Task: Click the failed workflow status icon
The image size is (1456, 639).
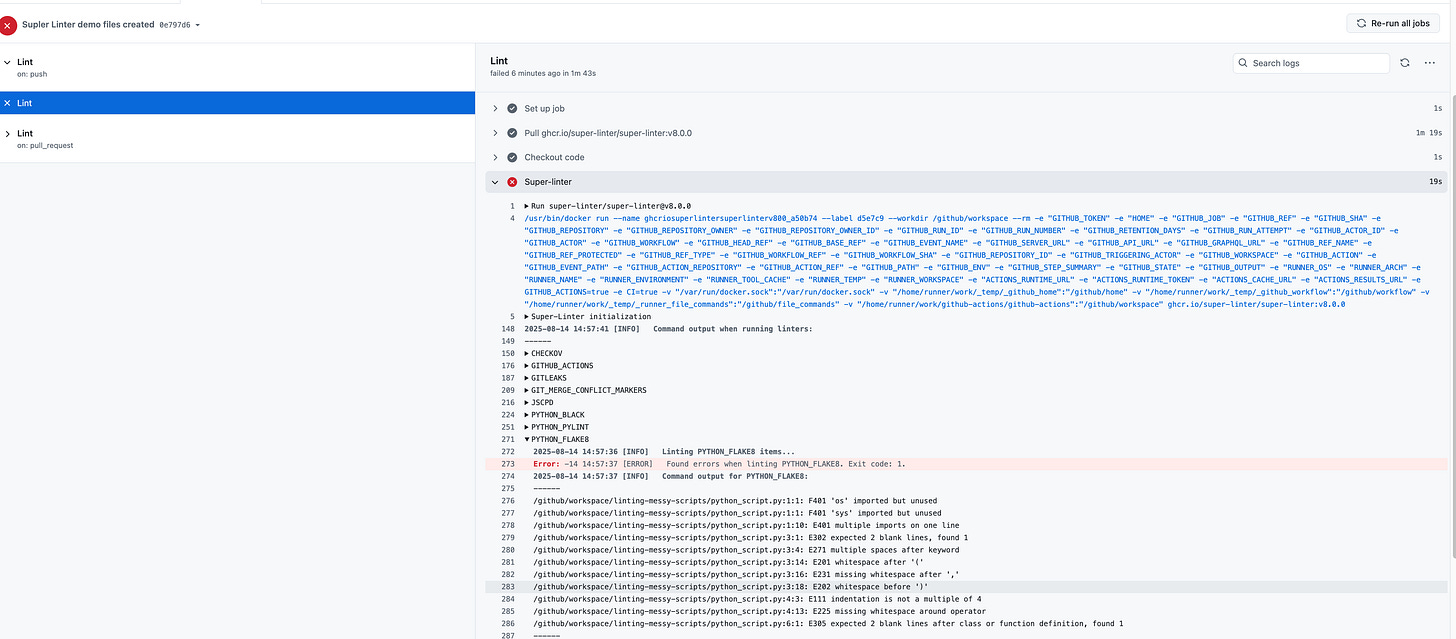Action: pyautogui.click(x=9, y=24)
